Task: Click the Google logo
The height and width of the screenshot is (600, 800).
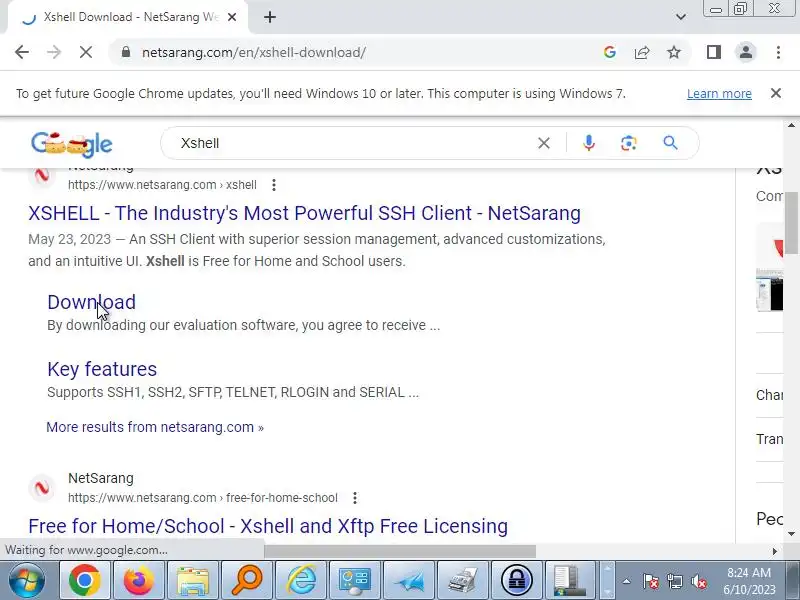Action: point(71,143)
